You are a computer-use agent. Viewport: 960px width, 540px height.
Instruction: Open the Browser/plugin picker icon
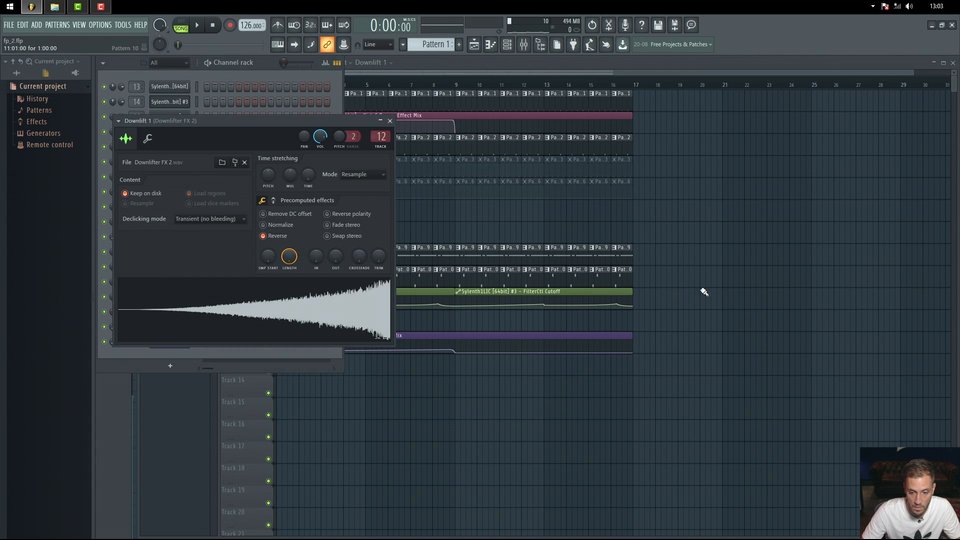click(x=540, y=44)
